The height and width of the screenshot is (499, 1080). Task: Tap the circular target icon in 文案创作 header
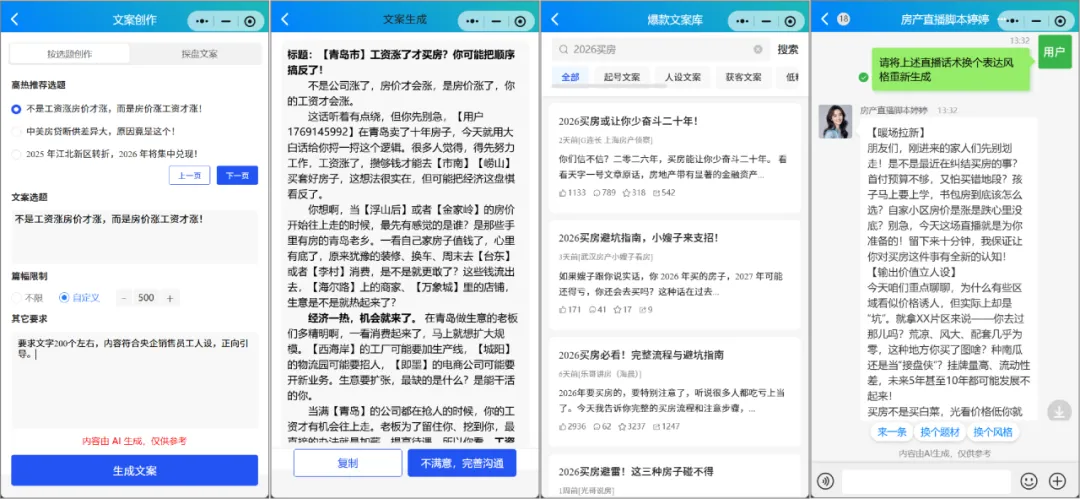[249, 21]
